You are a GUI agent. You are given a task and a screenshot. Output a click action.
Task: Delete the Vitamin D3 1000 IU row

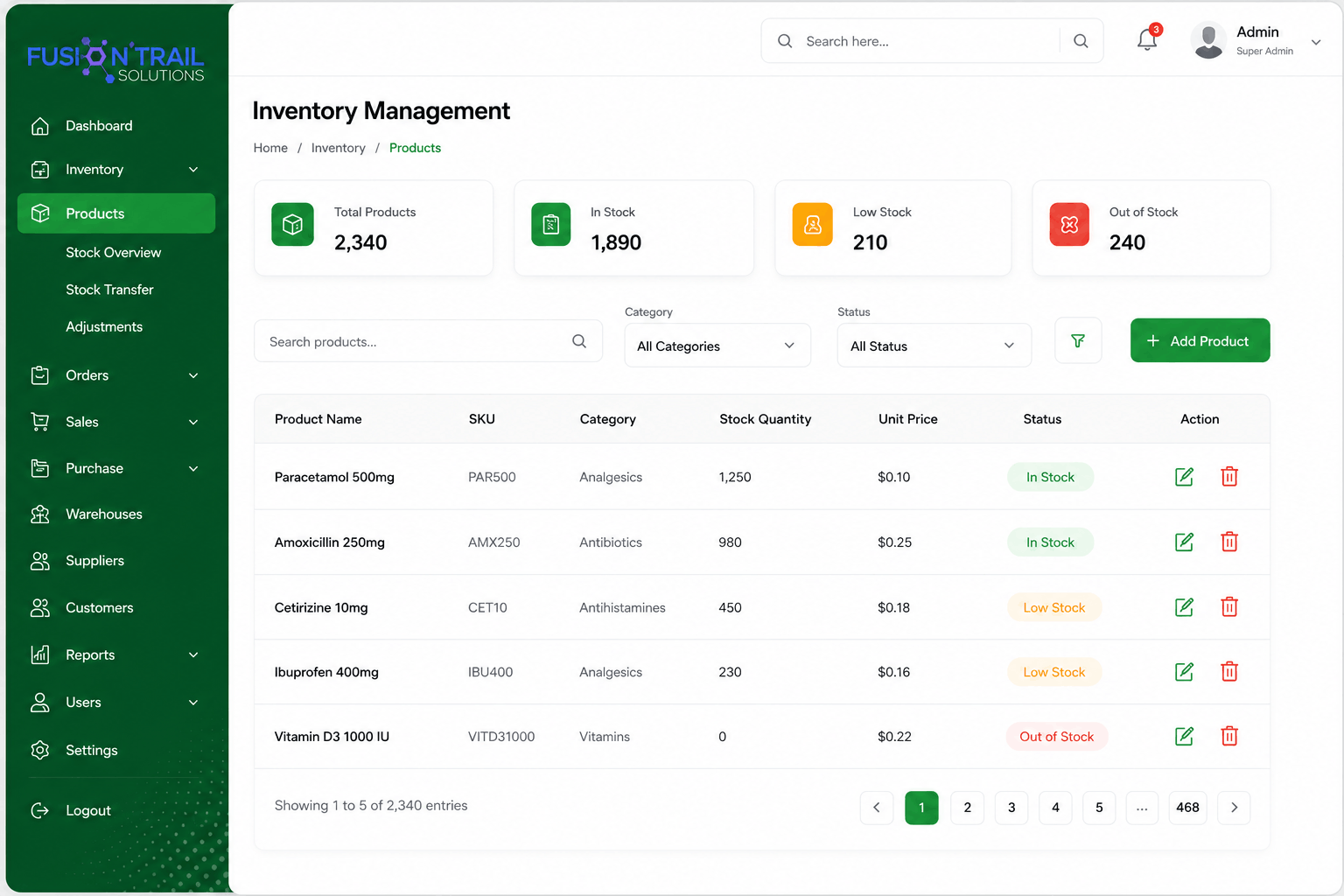point(1229,736)
